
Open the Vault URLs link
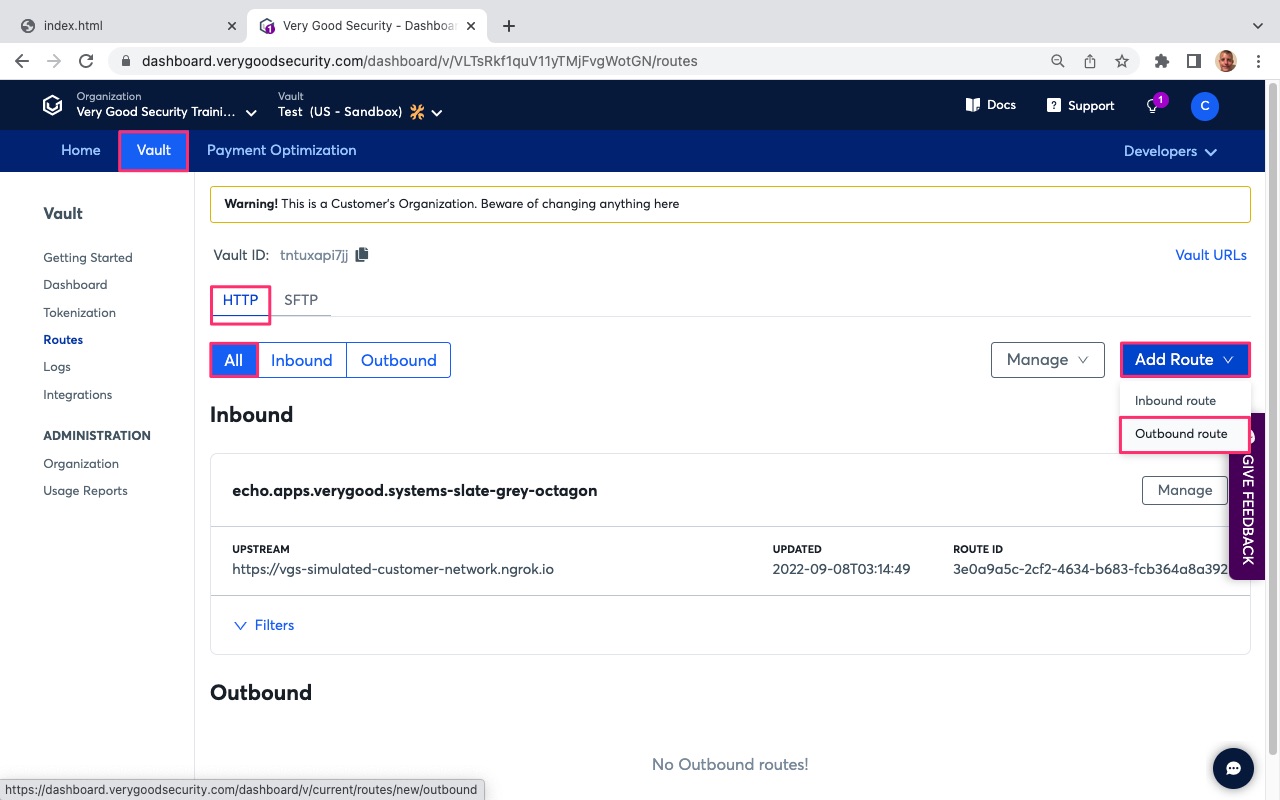(x=1211, y=255)
